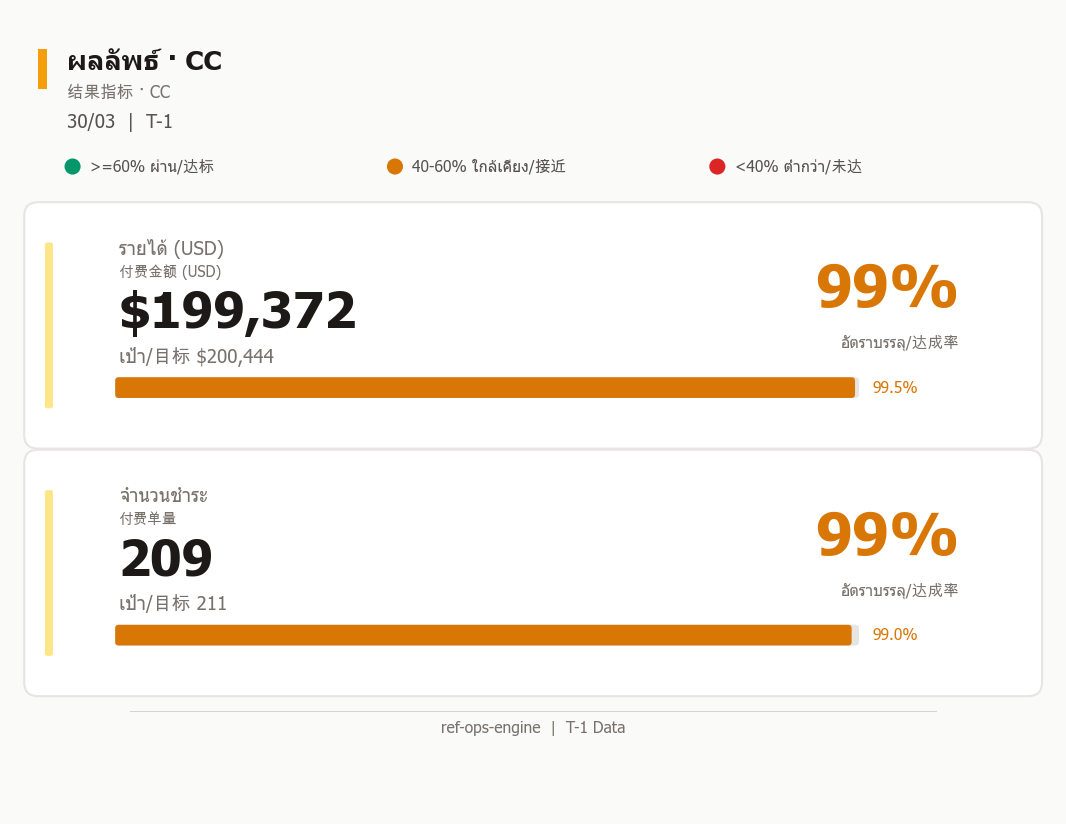Click the target text $200,444
Viewport: 1066px width, 824px height.
coord(235,356)
